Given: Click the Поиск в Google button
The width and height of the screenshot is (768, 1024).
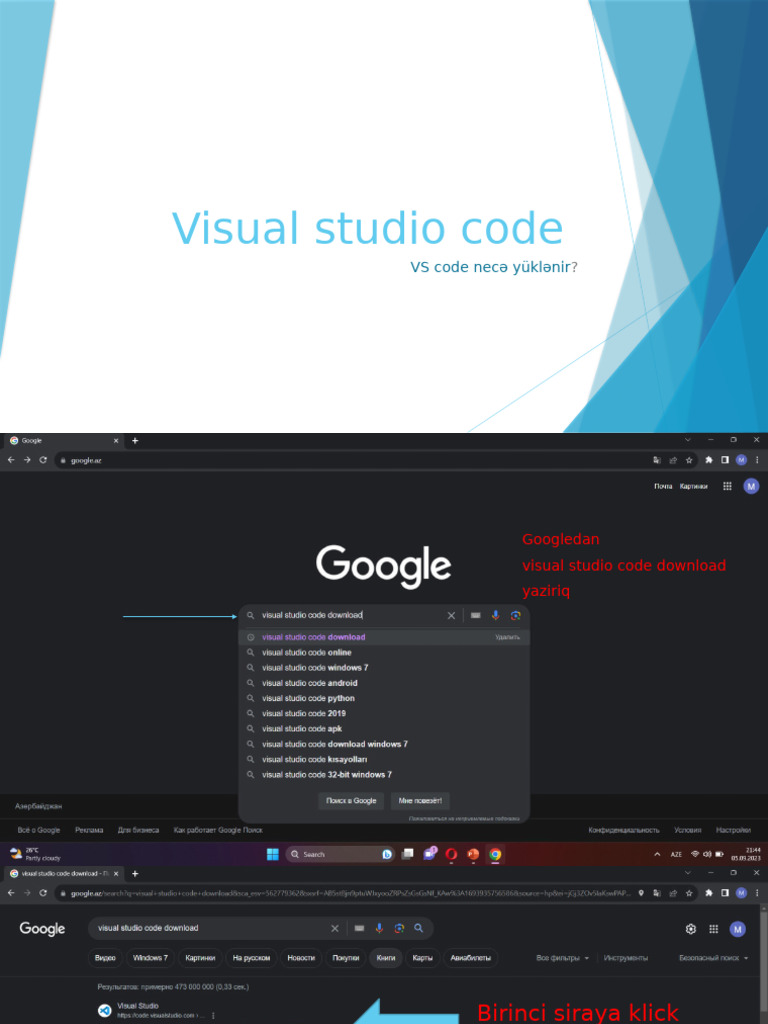Looking at the screenshot, I should 351,801.
